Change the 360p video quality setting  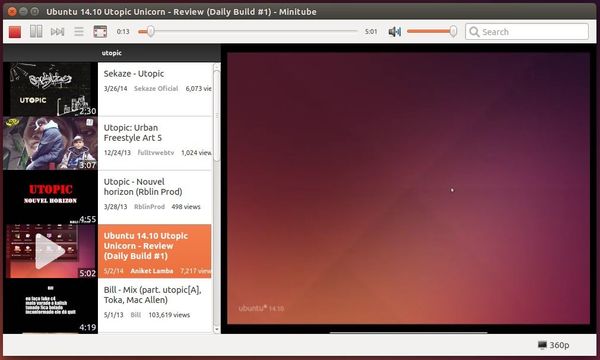click(559, 345)
